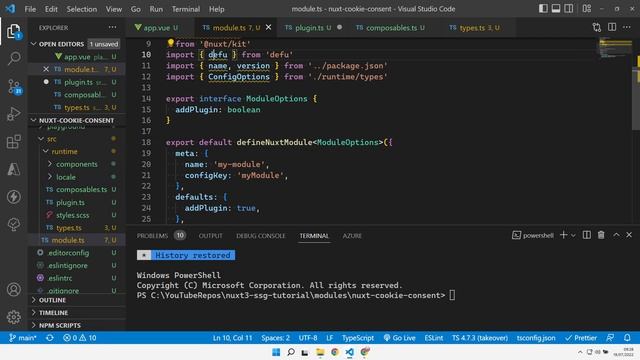
Task: Open the Extensions view
Action: click(x=14, y=142)
